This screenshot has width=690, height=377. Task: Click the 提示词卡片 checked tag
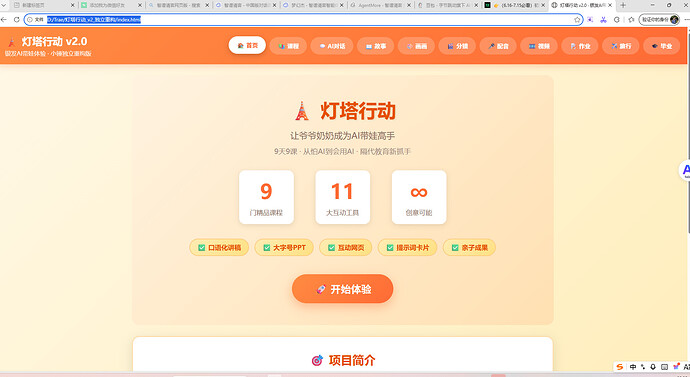(x=407, y=248)
